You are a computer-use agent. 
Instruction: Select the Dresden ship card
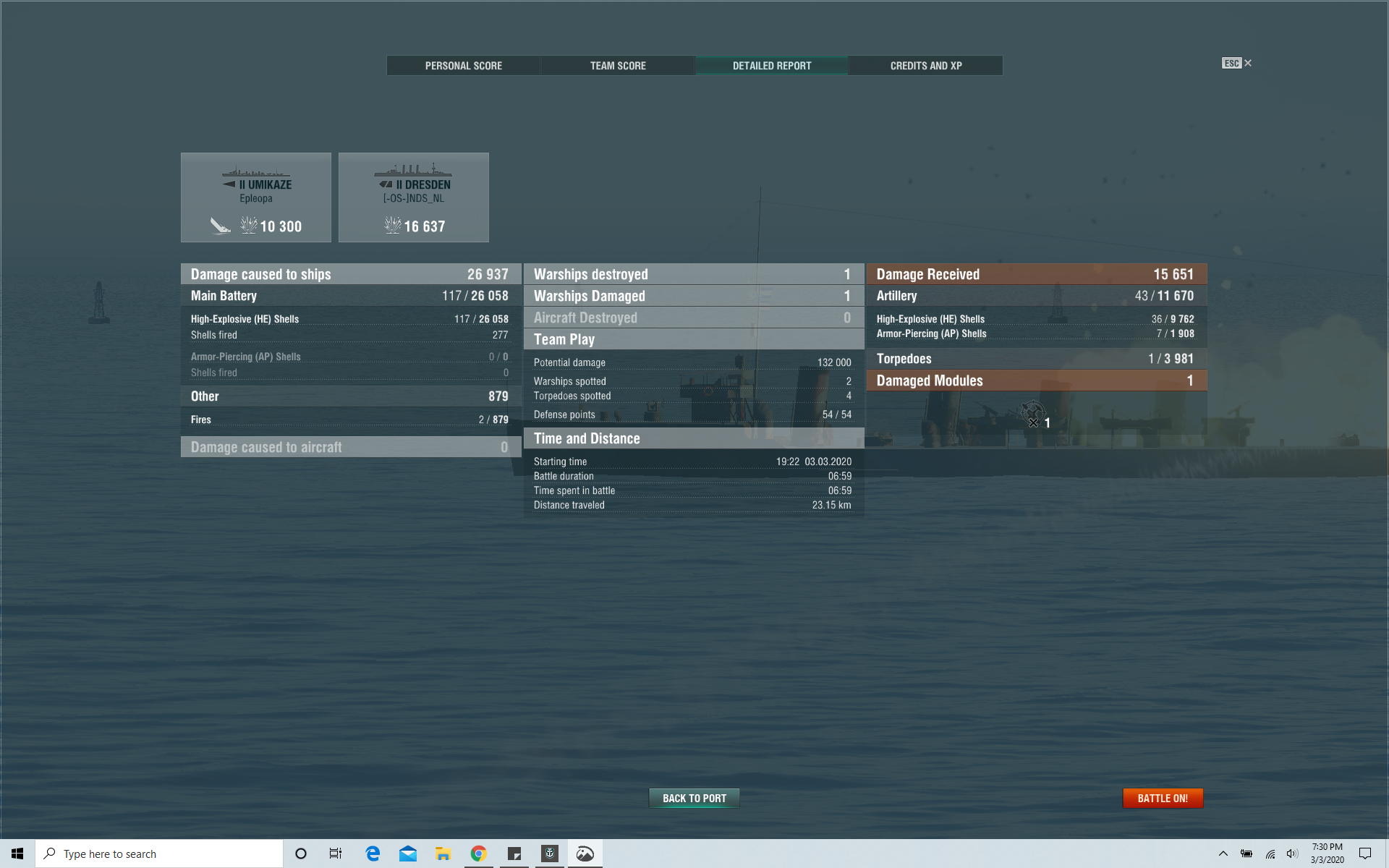coord(414,197)
